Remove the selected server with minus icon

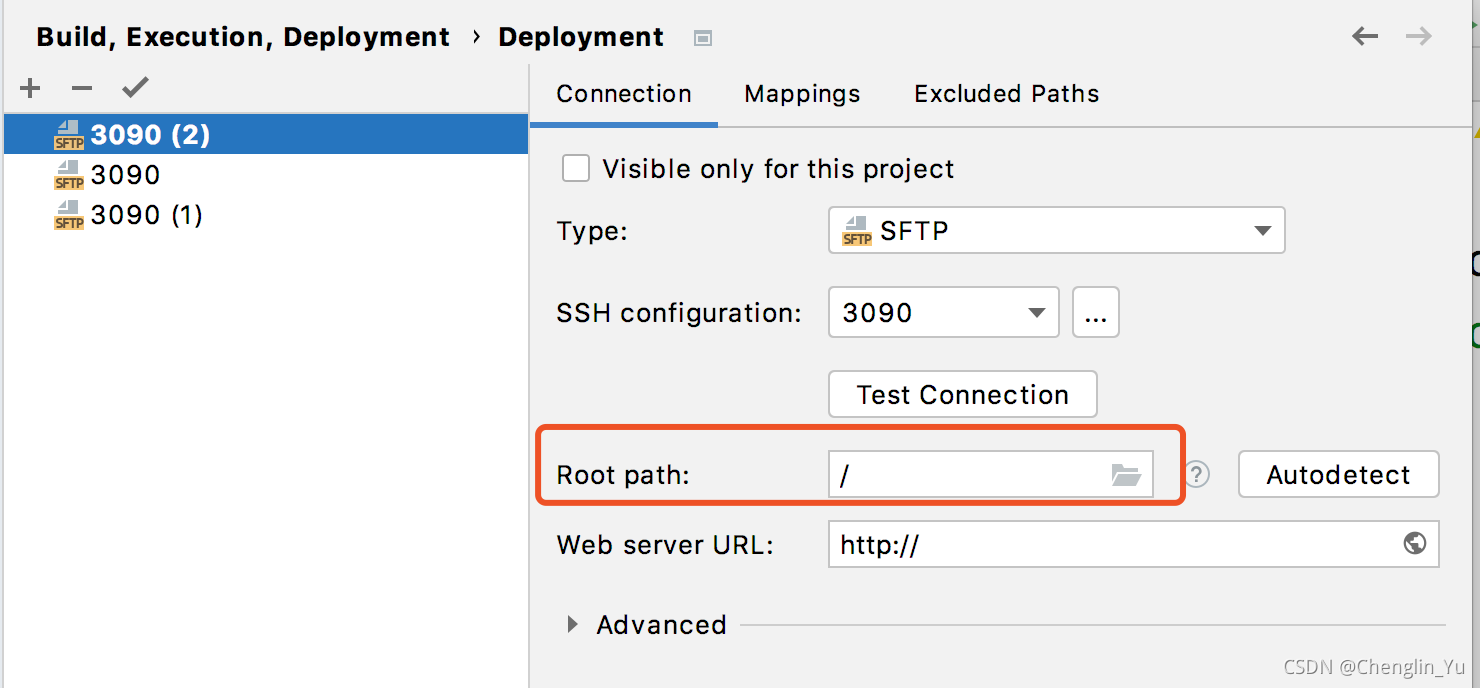pyautogui.click(x=82, y=88)
